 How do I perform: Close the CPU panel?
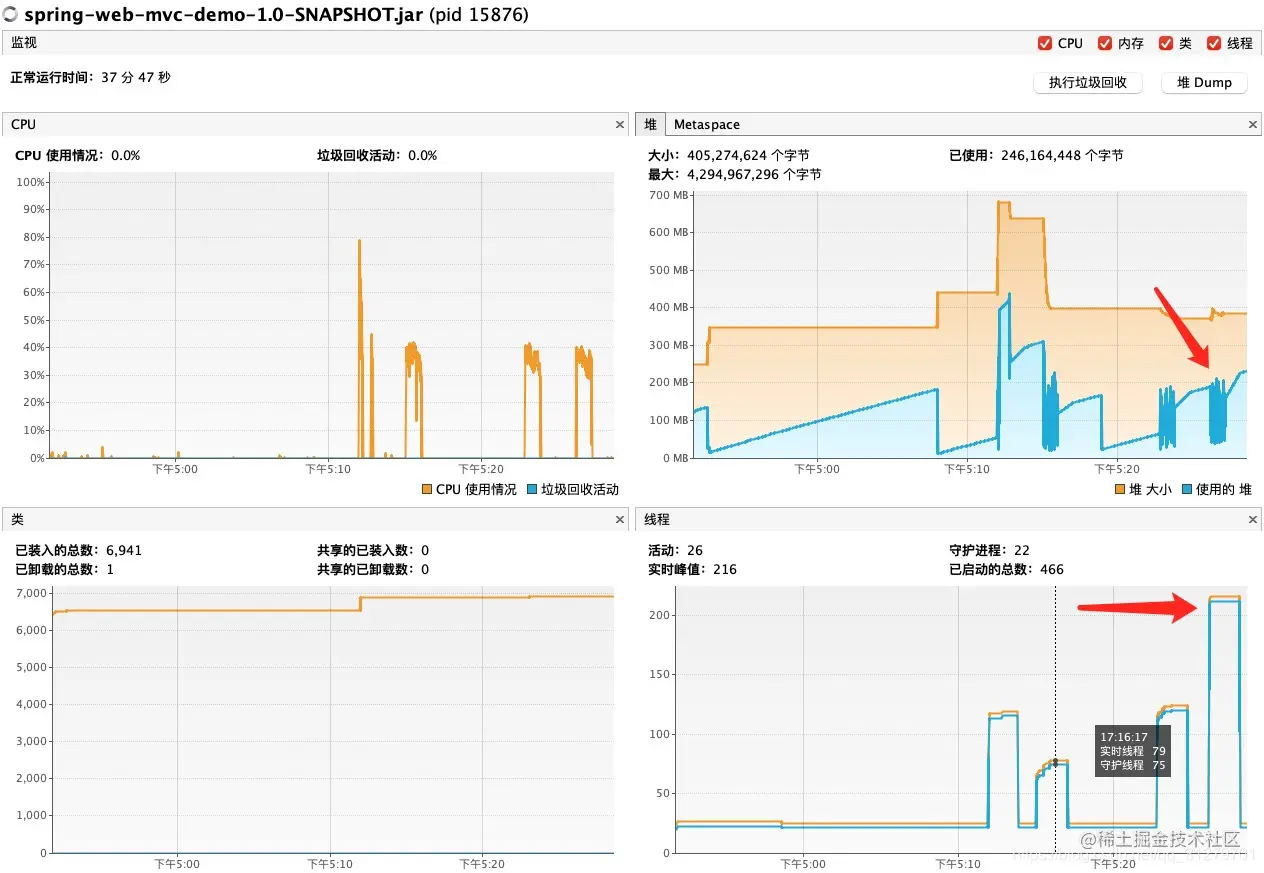coord(620,125)
